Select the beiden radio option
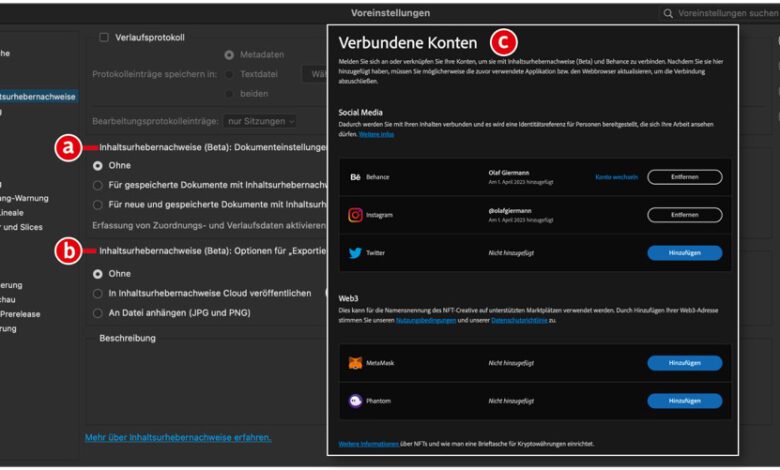 pyautogui.click(x=229, y=94)
